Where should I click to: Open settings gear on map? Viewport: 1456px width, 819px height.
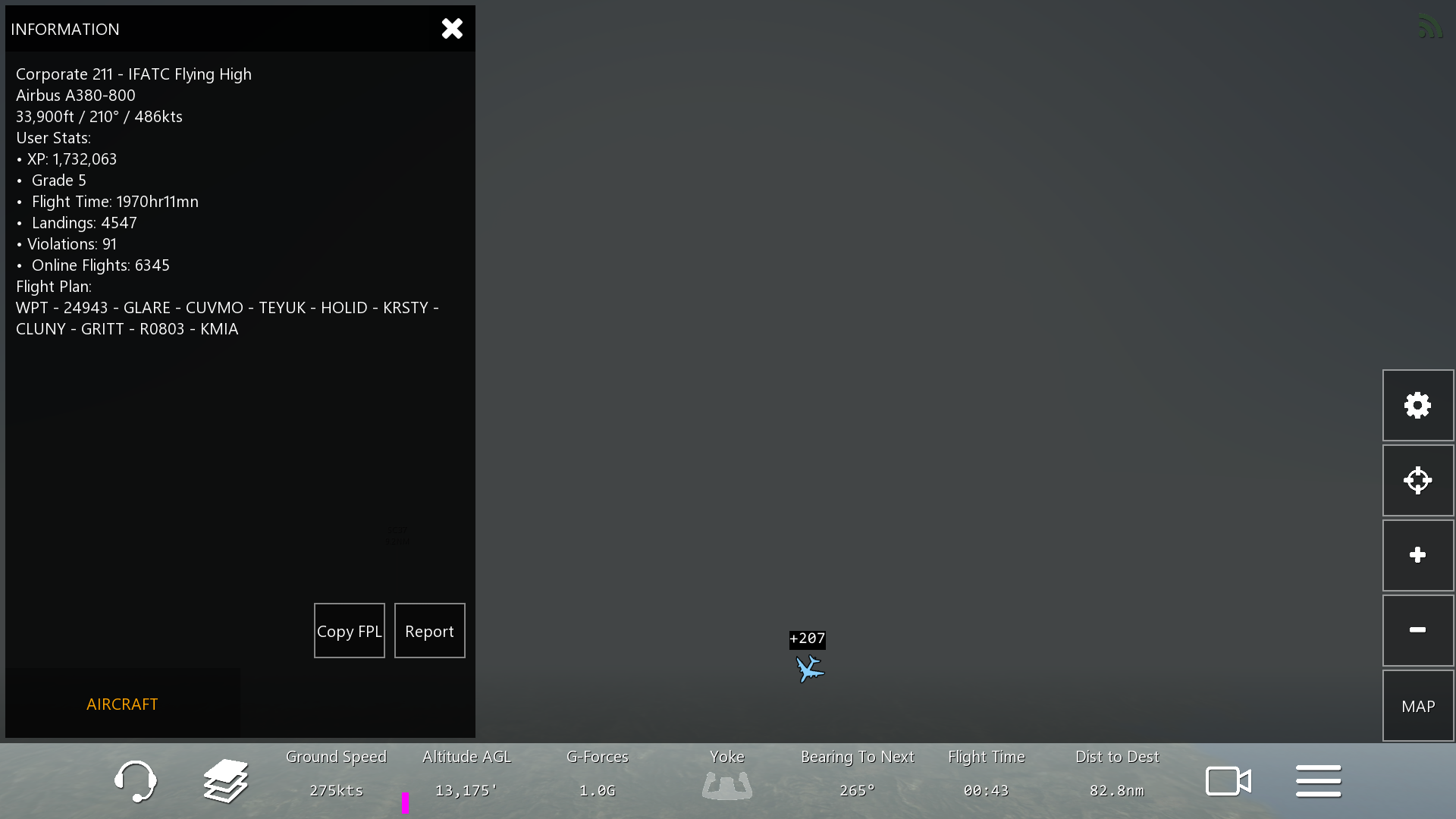point(1417,406)
